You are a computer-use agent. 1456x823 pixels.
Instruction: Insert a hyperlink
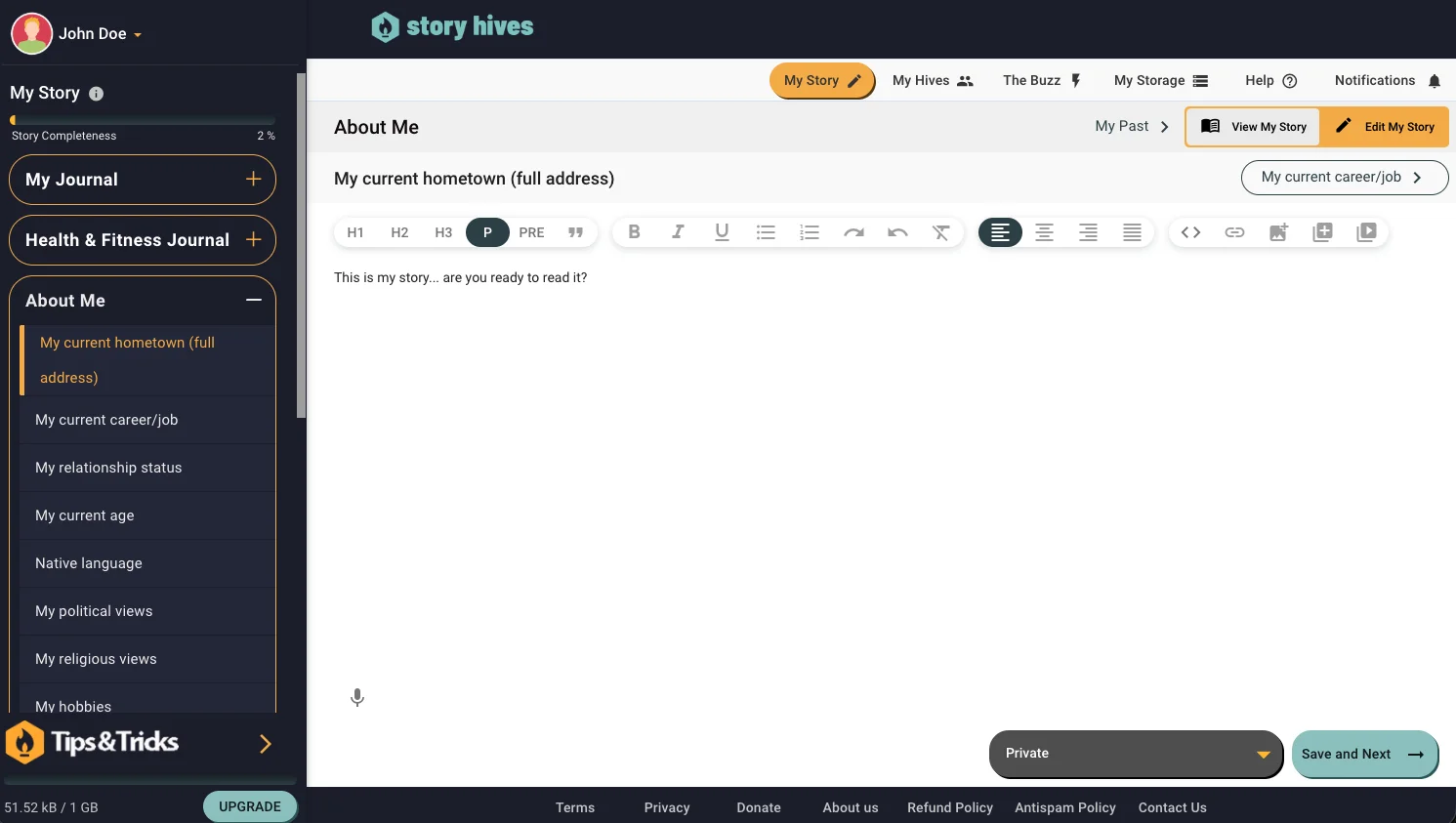pyautogui.click(x=1234, y=232)
